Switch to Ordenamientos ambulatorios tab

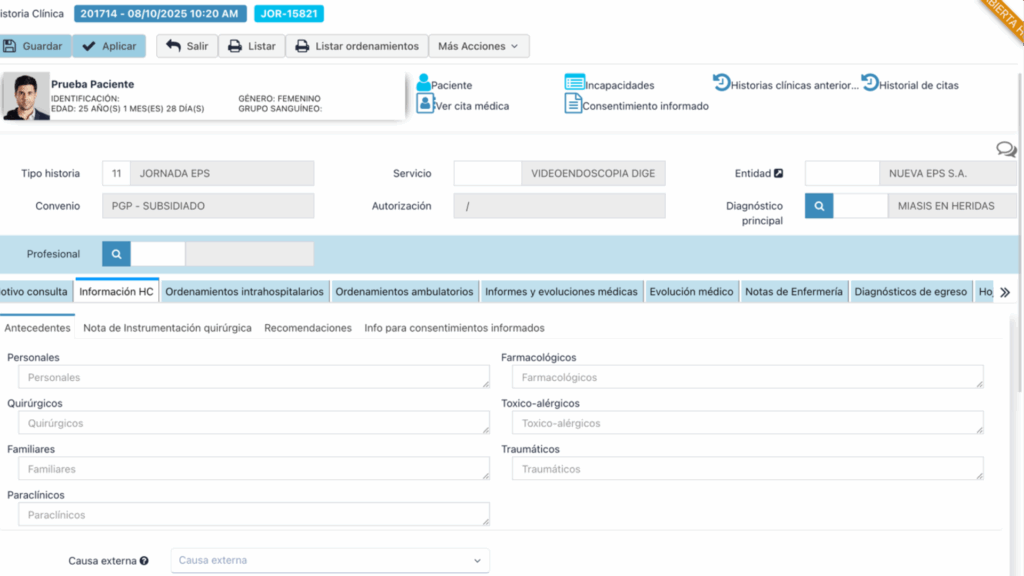(404, 292)
